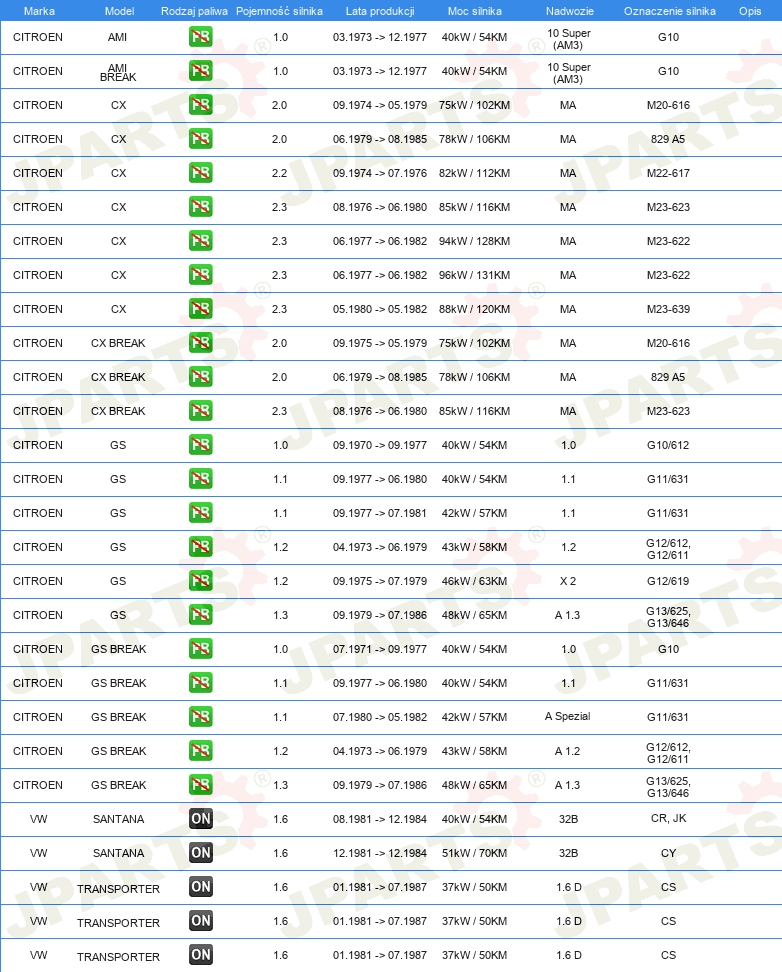Click the petrol icon in the GS 1.3 48kW row

pyautogui.click(x=200, y=615)
